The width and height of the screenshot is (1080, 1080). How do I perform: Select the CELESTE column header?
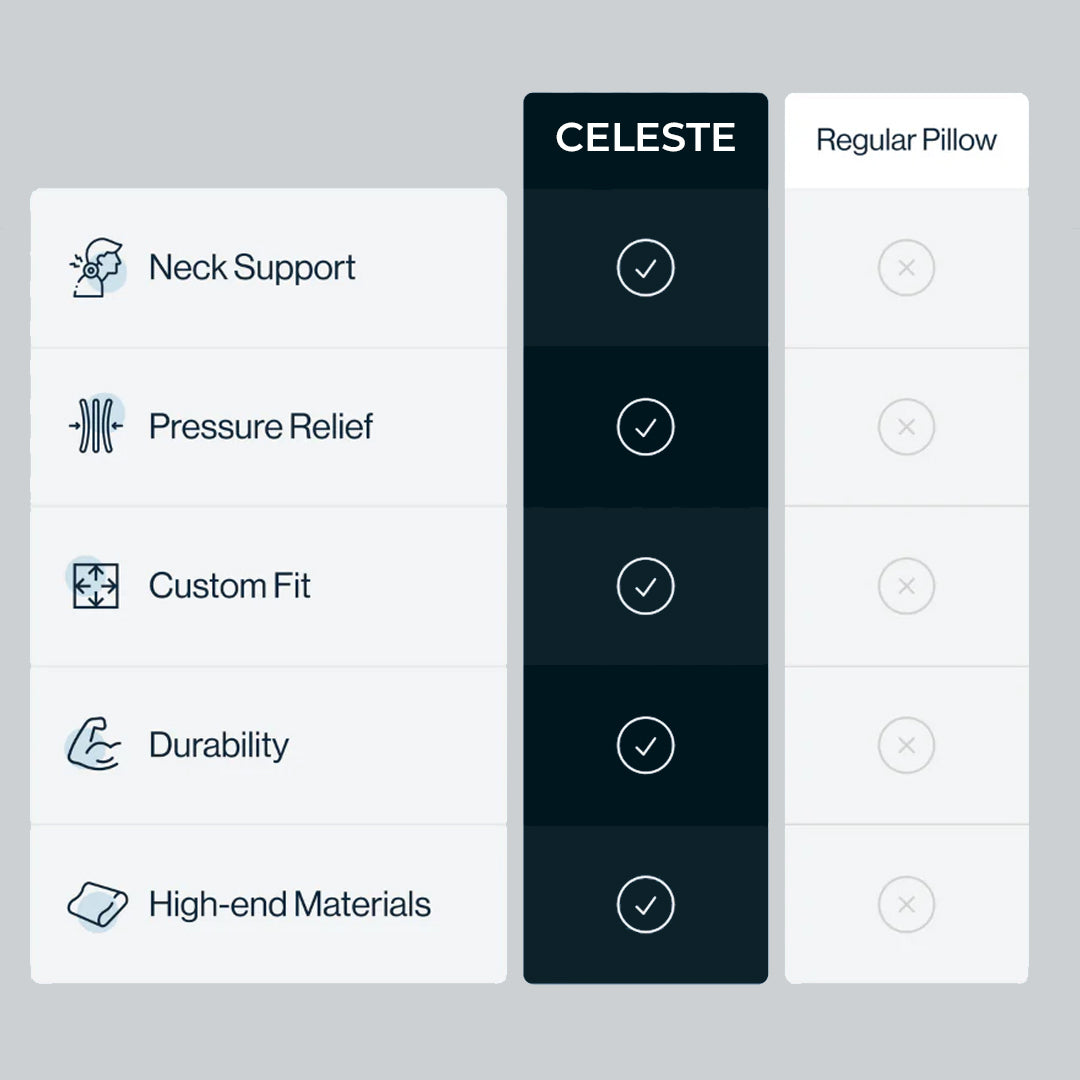tap(646, 138)
